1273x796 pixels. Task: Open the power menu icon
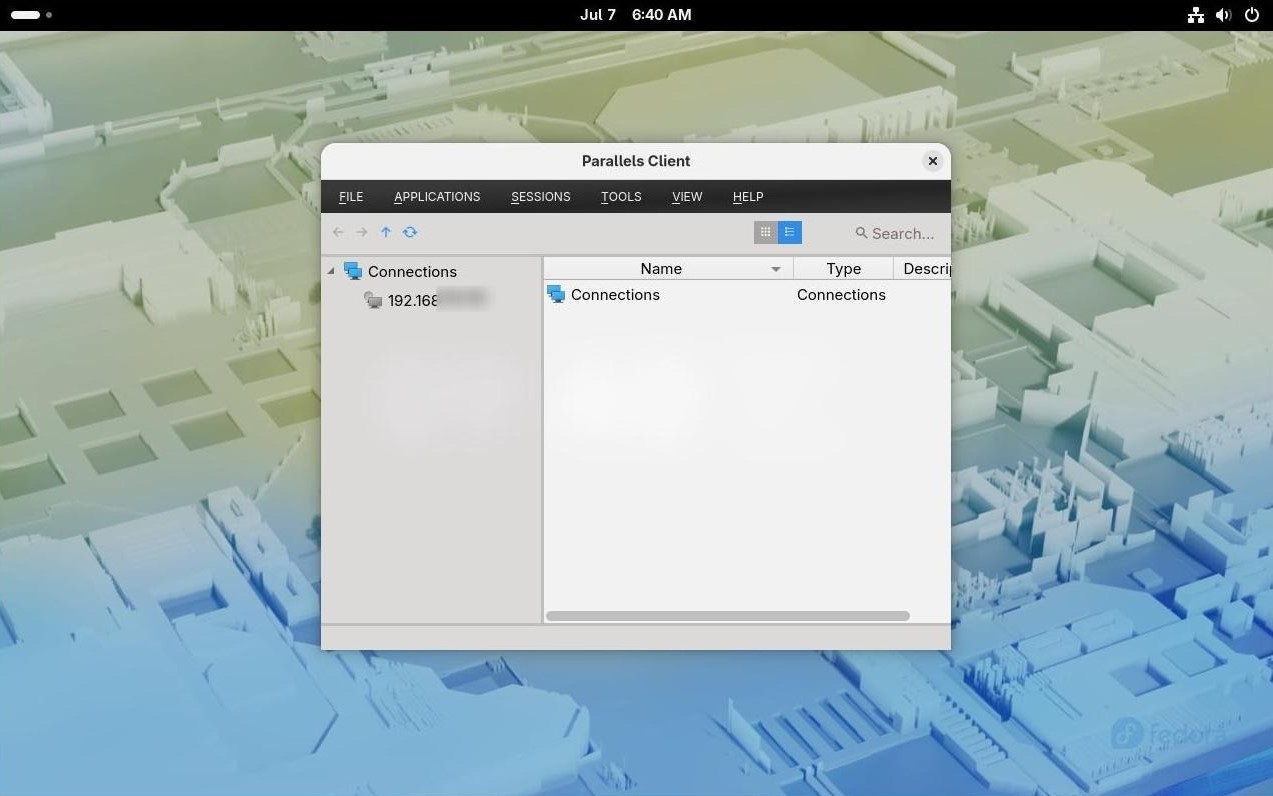(x=1251, y=15)
